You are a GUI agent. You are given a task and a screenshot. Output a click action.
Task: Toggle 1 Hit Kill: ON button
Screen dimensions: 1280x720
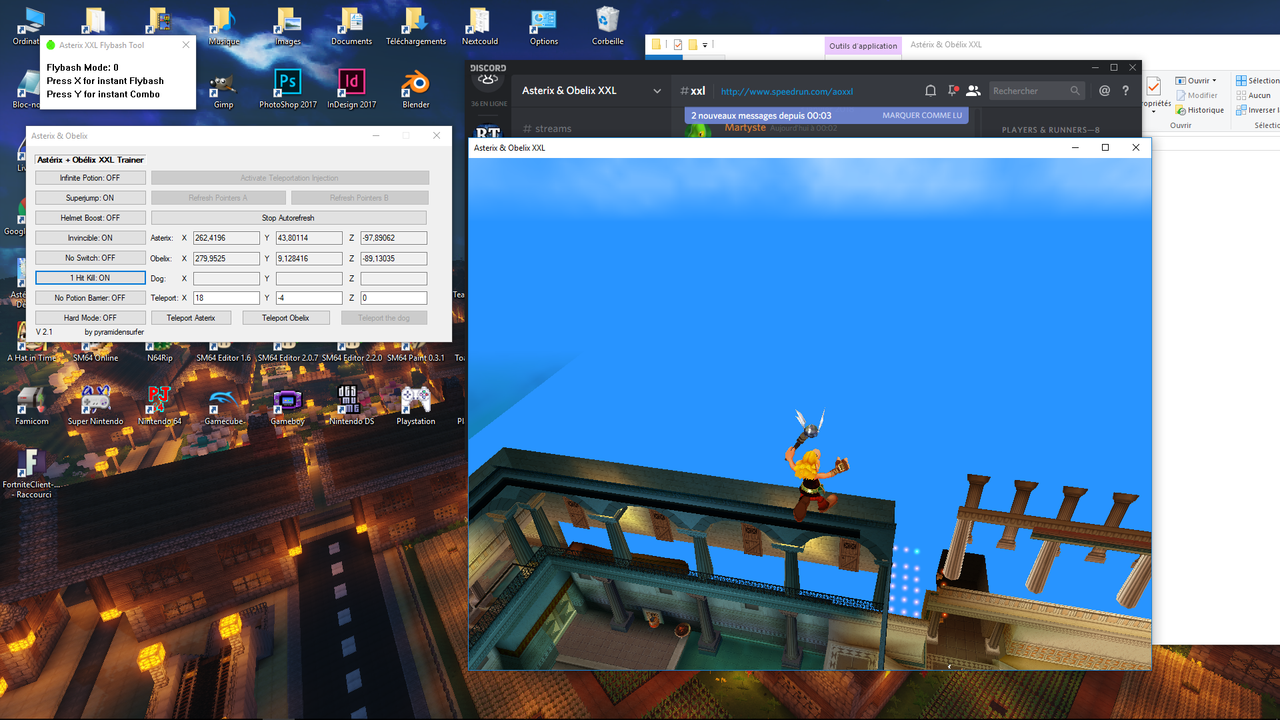coord(90,278)
